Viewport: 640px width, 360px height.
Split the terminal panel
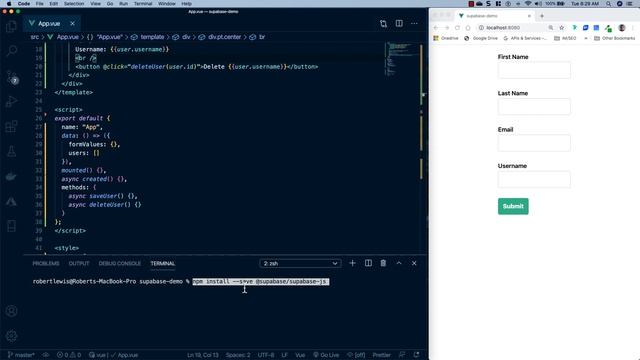click(368, 263)
